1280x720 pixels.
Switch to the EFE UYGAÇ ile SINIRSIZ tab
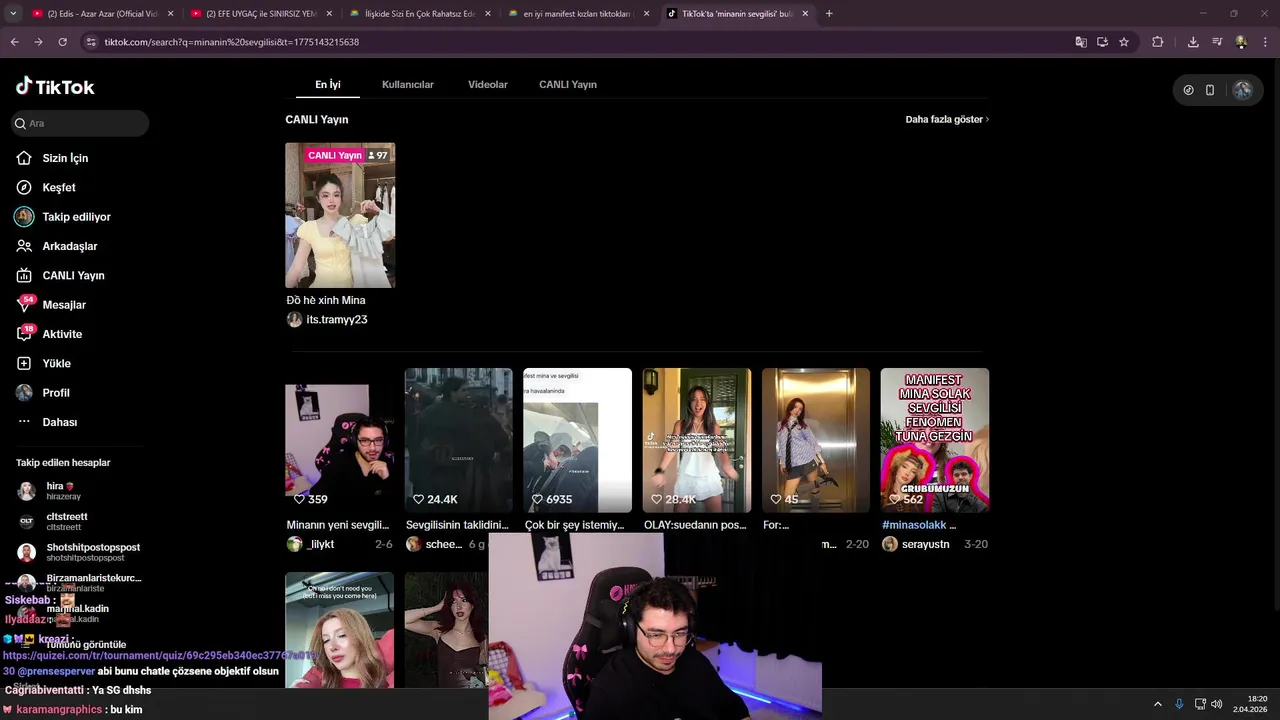pyautogui.click(x=260, y=14)
